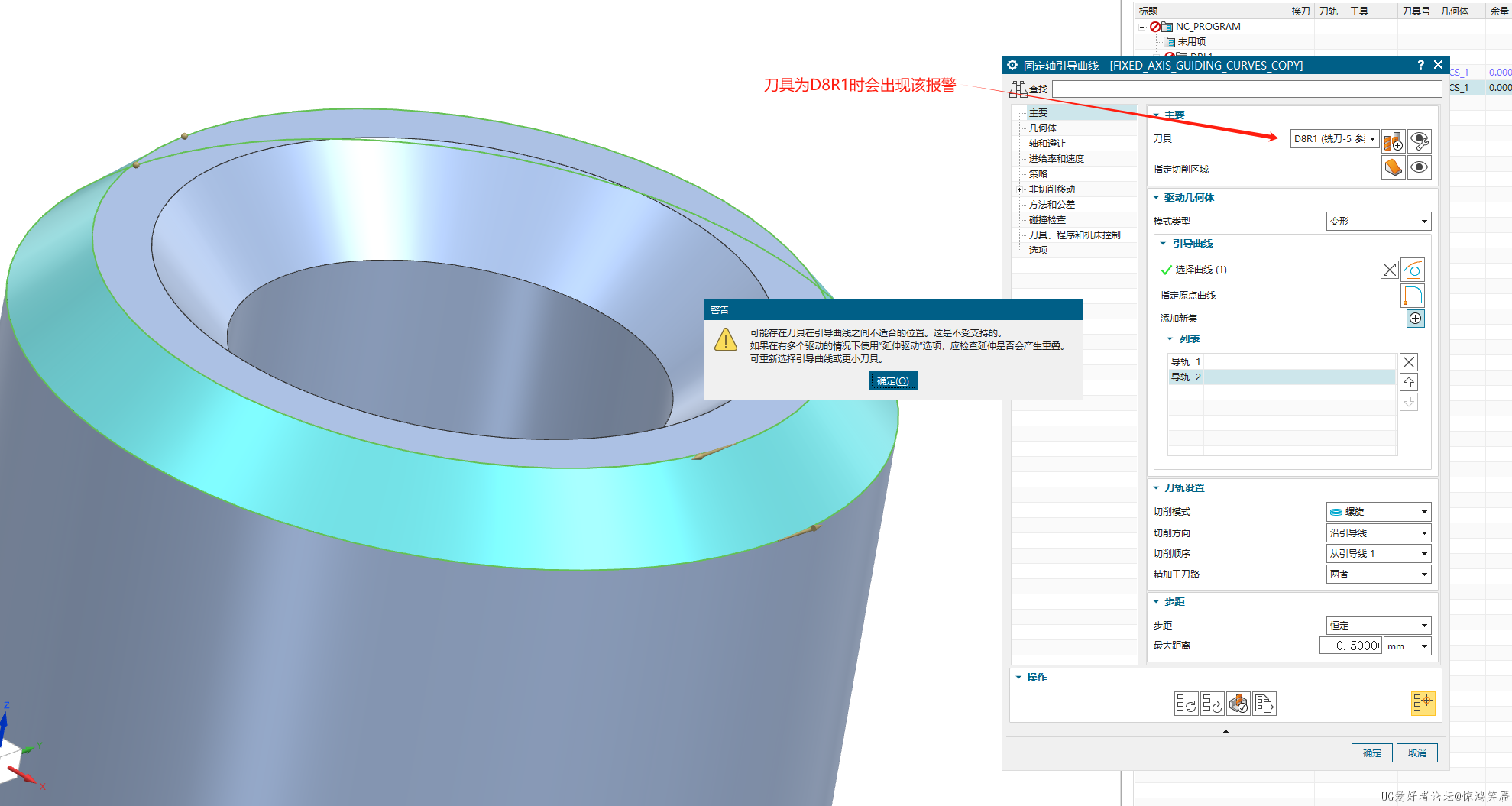
Task: Open 精加工刀路 dropdown set to 两者
Action: 1378,575
